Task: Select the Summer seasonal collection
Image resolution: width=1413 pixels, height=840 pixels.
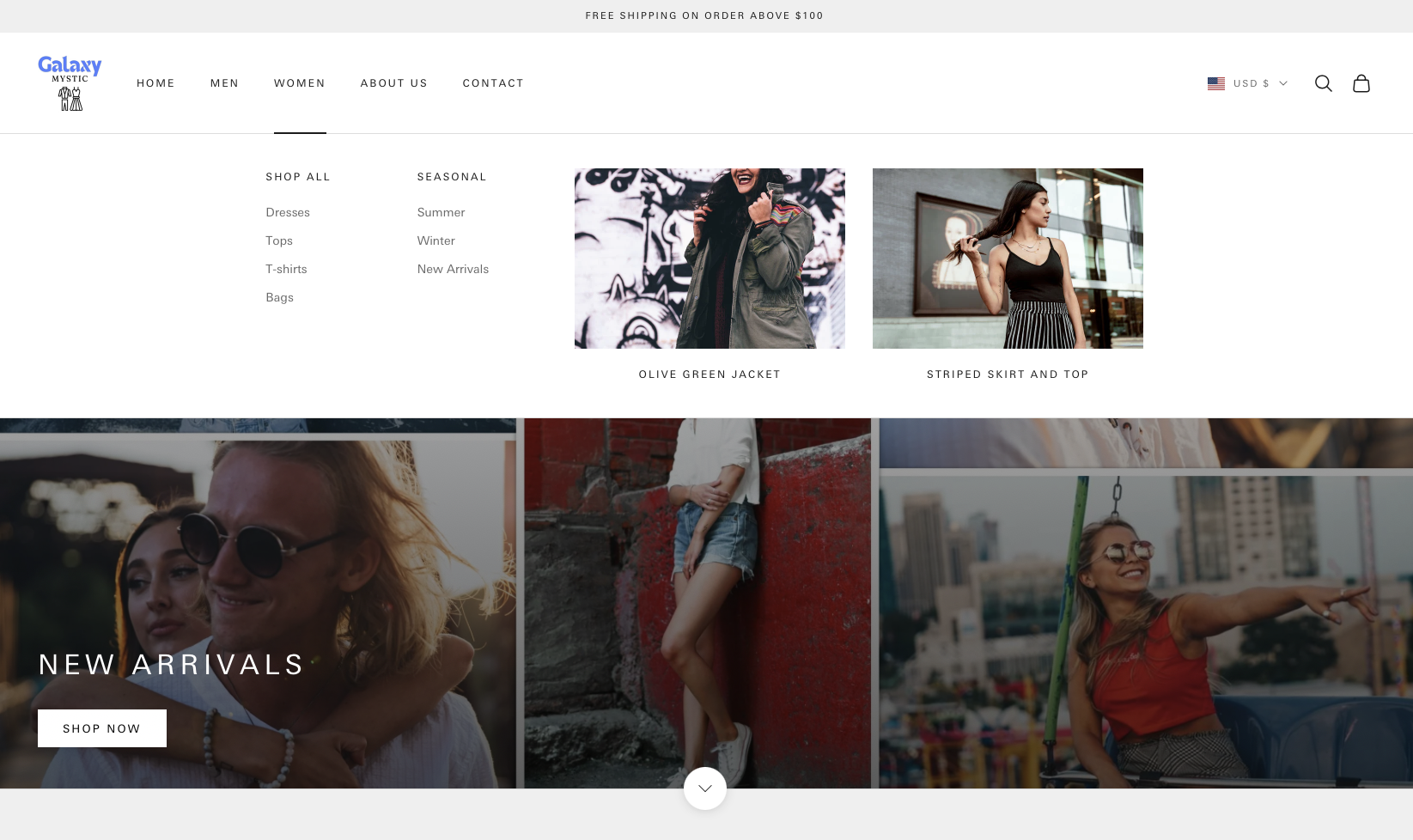Action: [441, 212]
